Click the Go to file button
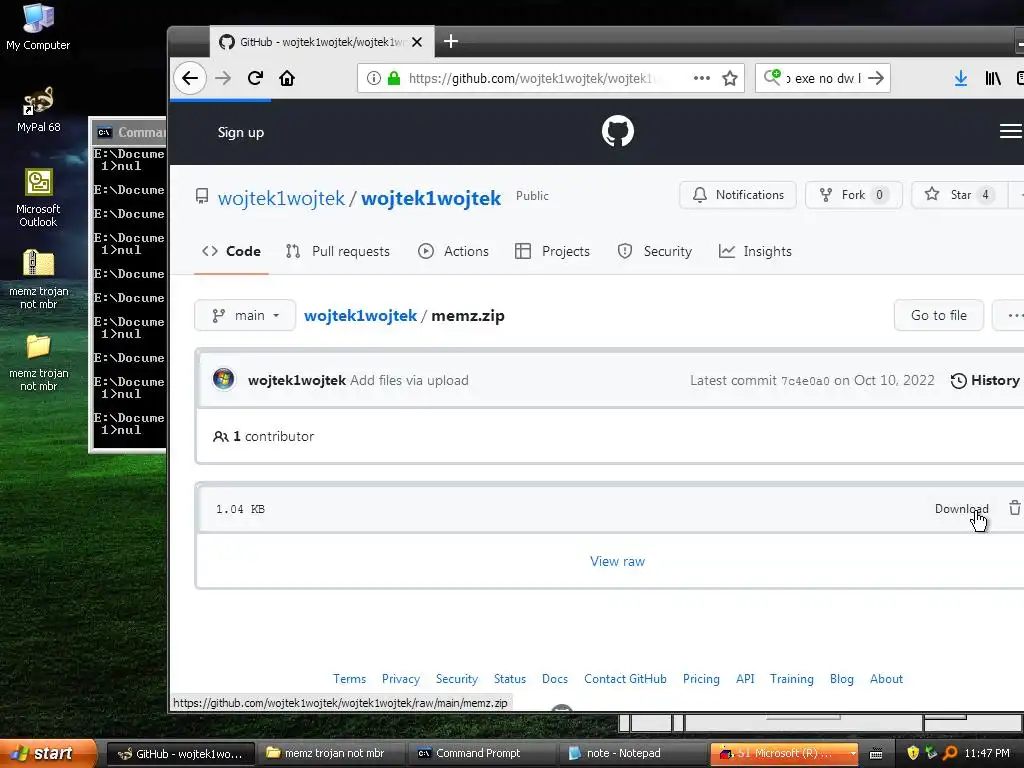 pyautogui.click(x=938, y=315)
